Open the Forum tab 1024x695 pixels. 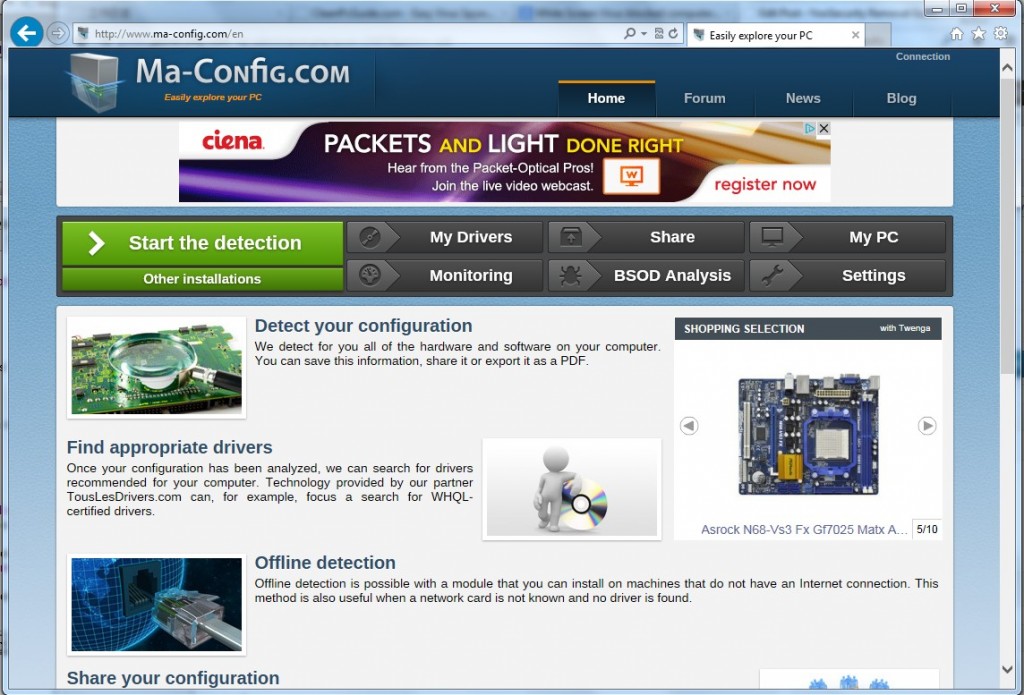(704, 98)
